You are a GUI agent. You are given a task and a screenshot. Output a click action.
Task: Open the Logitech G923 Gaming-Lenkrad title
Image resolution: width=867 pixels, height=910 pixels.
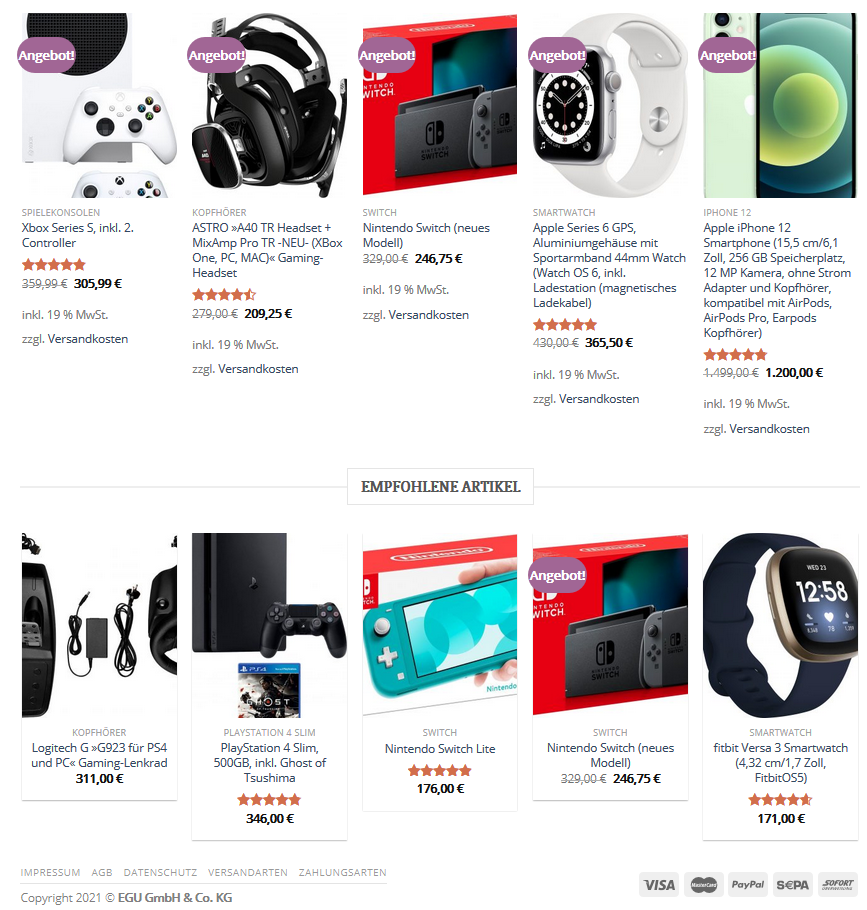99,755
